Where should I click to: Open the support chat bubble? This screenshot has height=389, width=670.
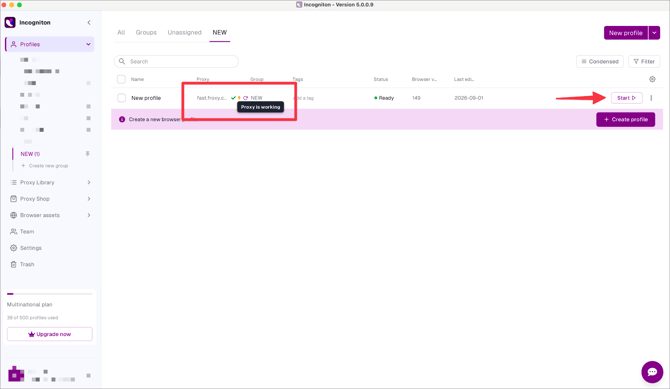point(652,372)
